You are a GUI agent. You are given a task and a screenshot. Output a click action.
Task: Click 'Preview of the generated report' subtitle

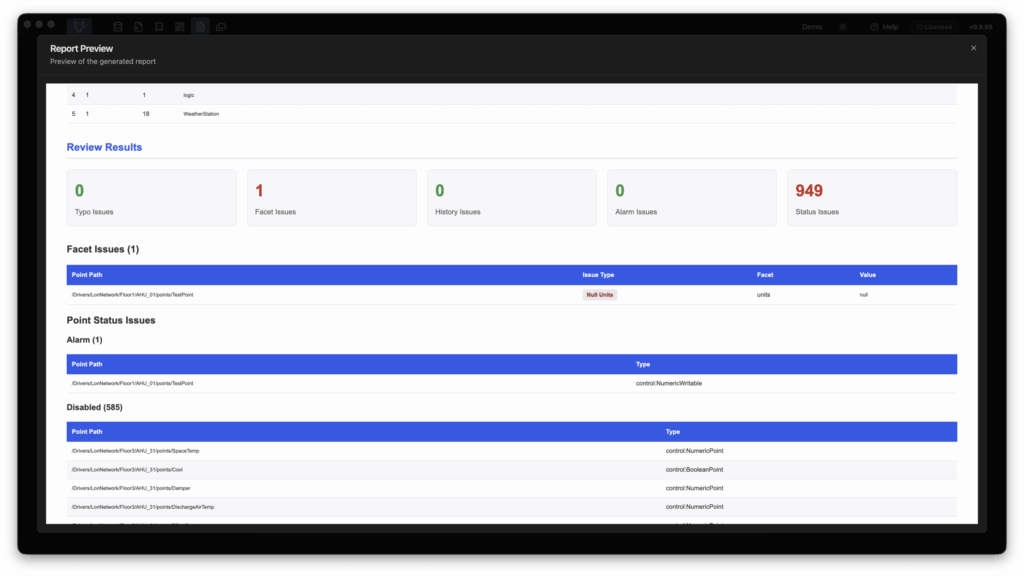coord(103,61)
